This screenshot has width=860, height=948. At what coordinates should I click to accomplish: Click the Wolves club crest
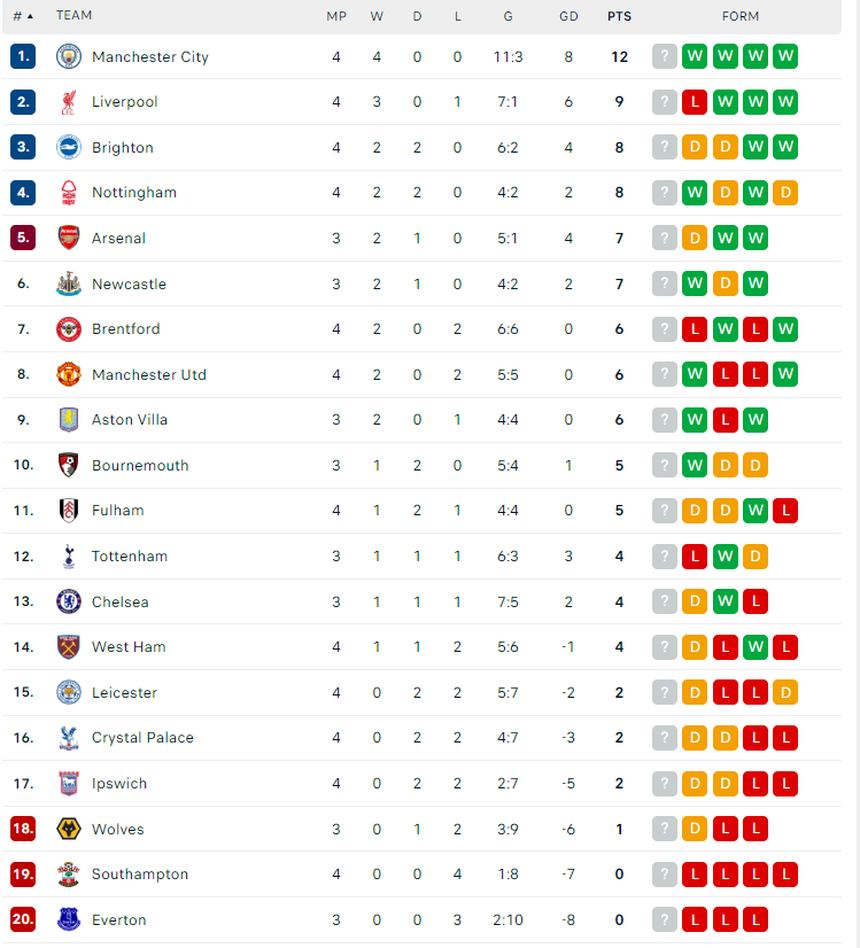(x=68, y=829)
